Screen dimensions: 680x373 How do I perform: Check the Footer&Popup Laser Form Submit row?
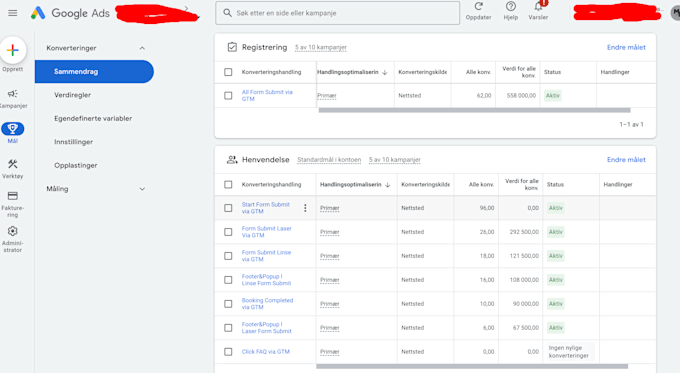(228, 328)
